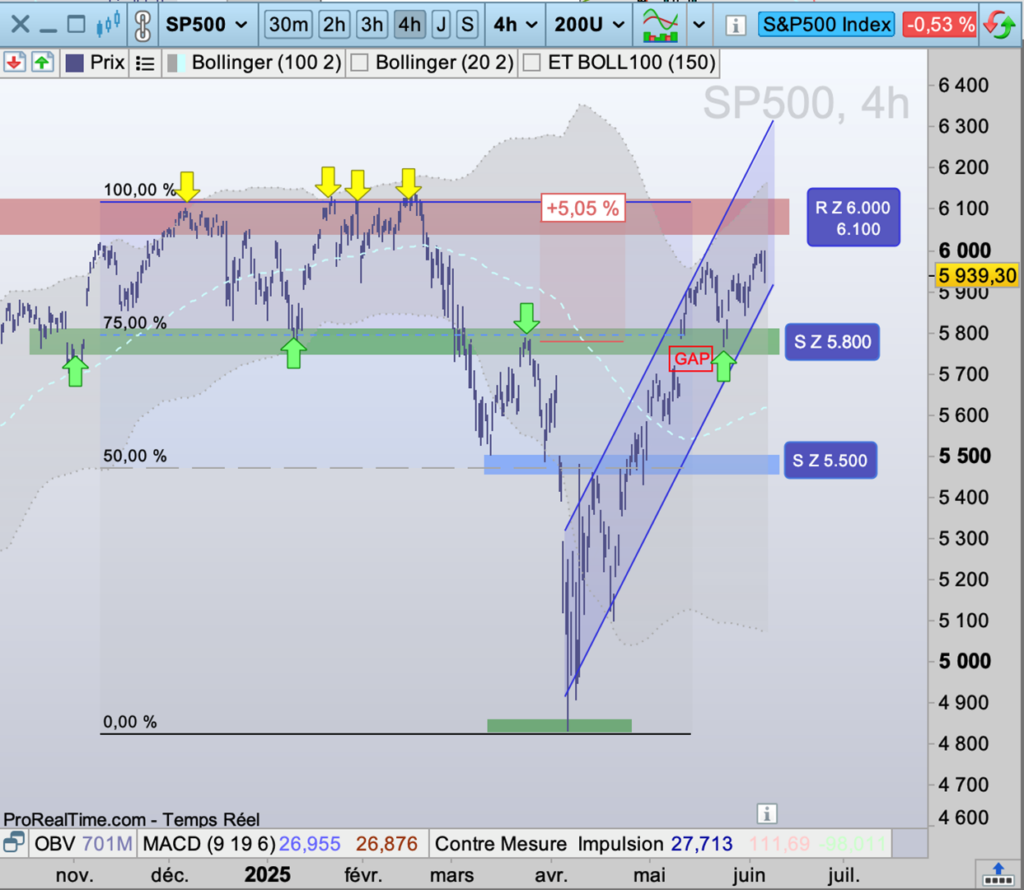Click the 75,00 % Fibonacci level label

tap(135, 323)
